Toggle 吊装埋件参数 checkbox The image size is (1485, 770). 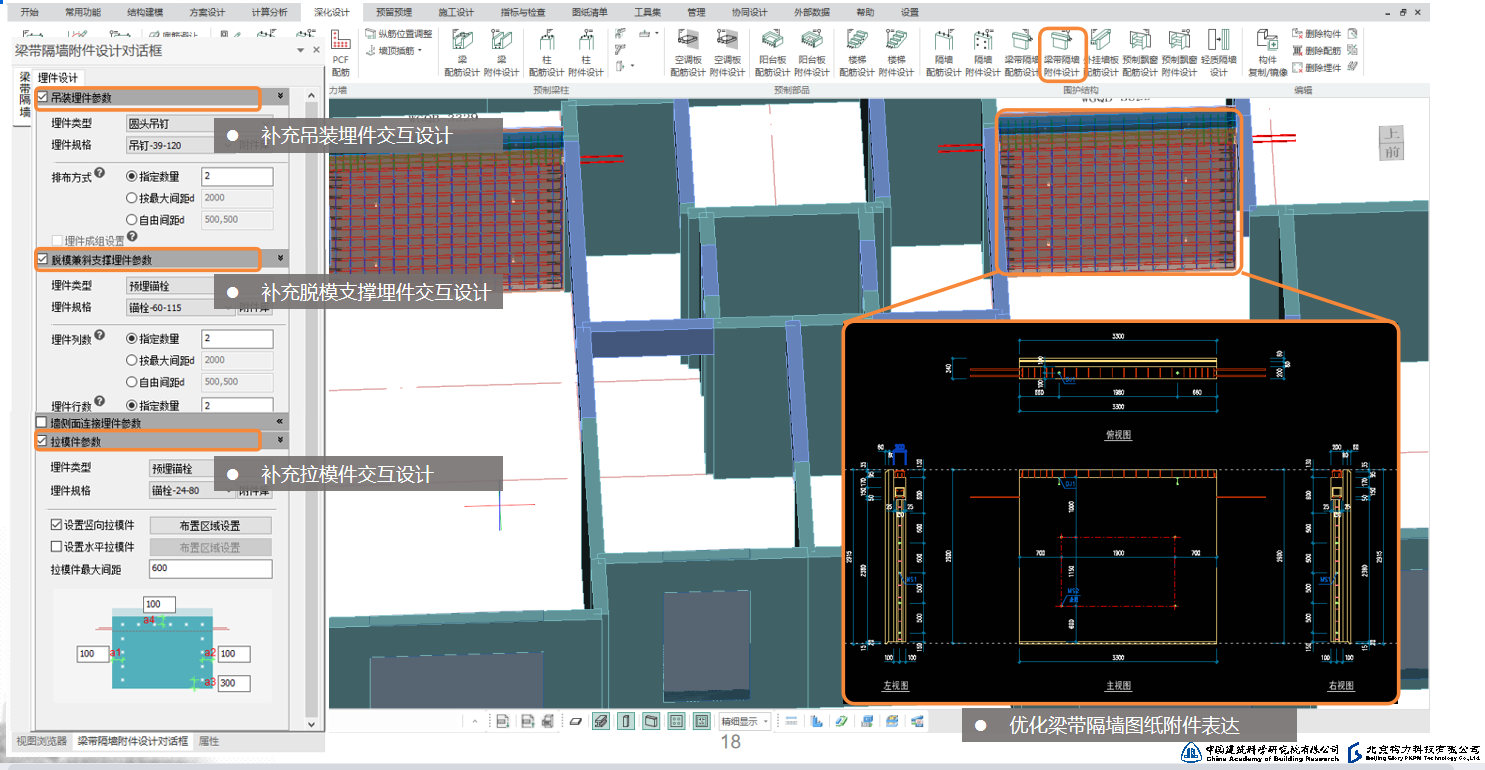tap(42, 98)
